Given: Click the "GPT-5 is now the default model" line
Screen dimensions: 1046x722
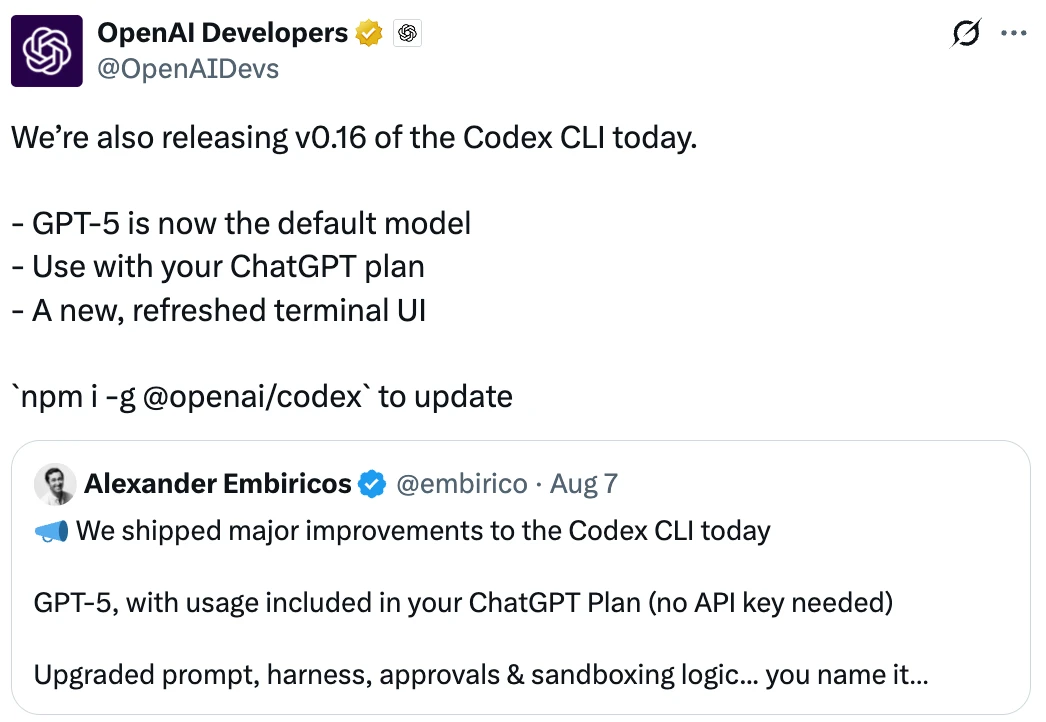Looking at the screenshot, I should (x=241, y=222).
